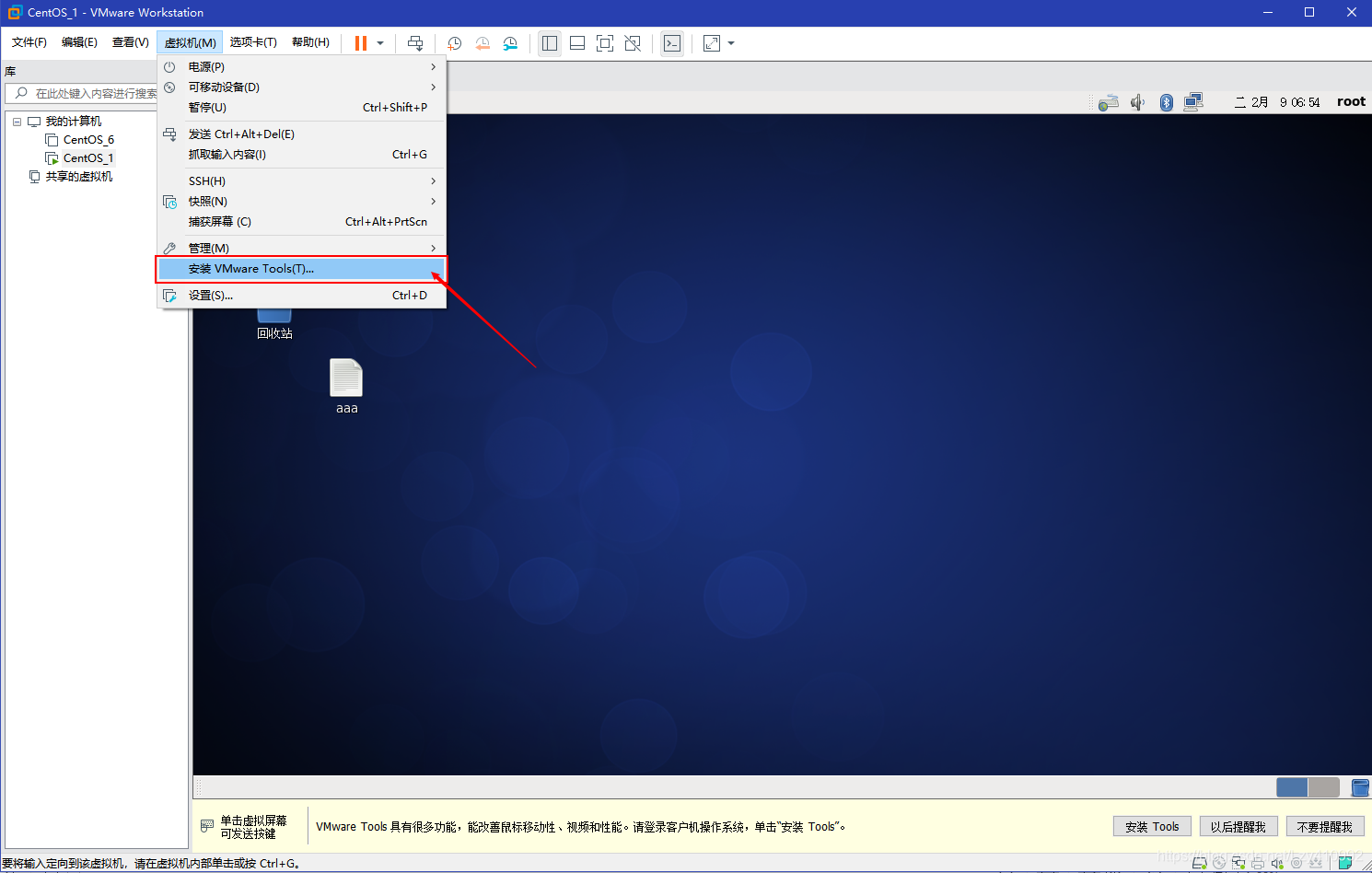Click the 以后提醒我 button
The image size is (1372, 873).
coord(1238,827)
